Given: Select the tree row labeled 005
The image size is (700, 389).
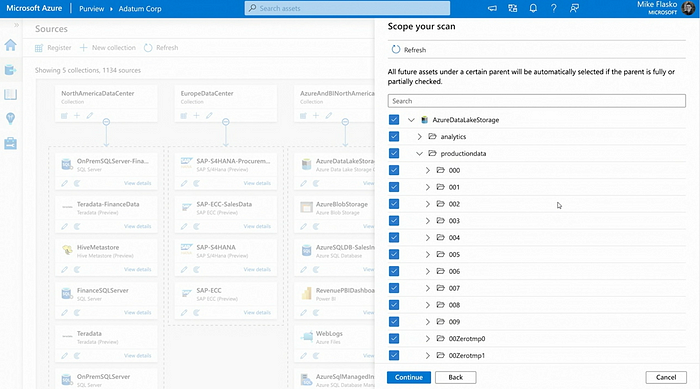Looking at the screenshot, I should pyautogui.click(x=537, y=254).
